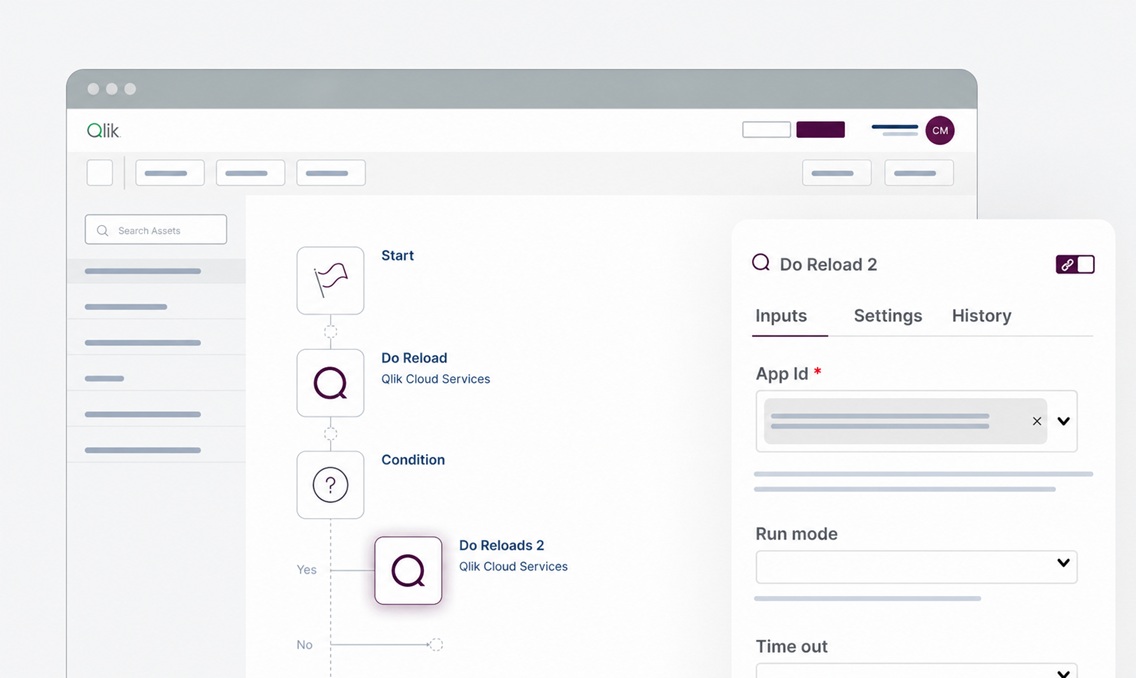Open the Time out dropdown

pos(916,670)
